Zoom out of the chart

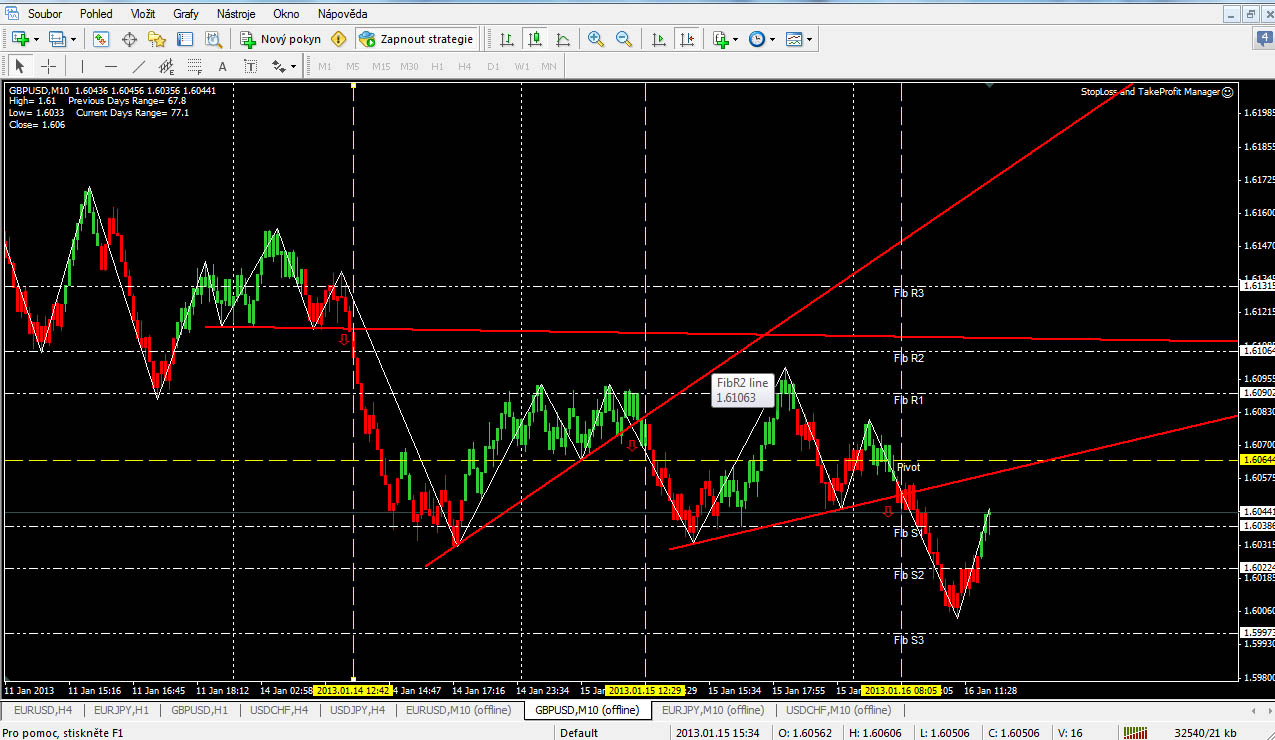pos(624,39)
